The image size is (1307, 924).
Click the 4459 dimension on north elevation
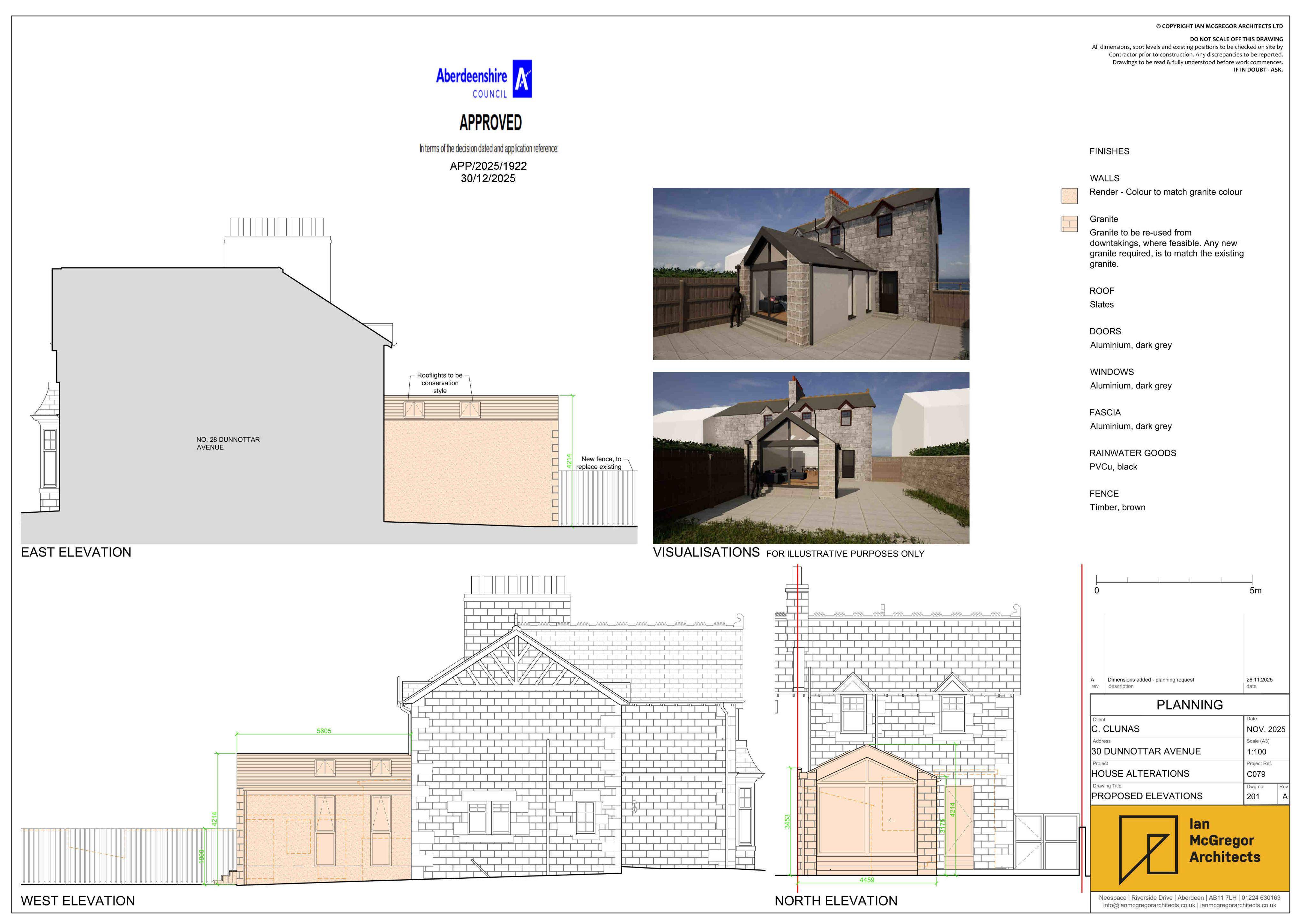(x=866, y=880)
